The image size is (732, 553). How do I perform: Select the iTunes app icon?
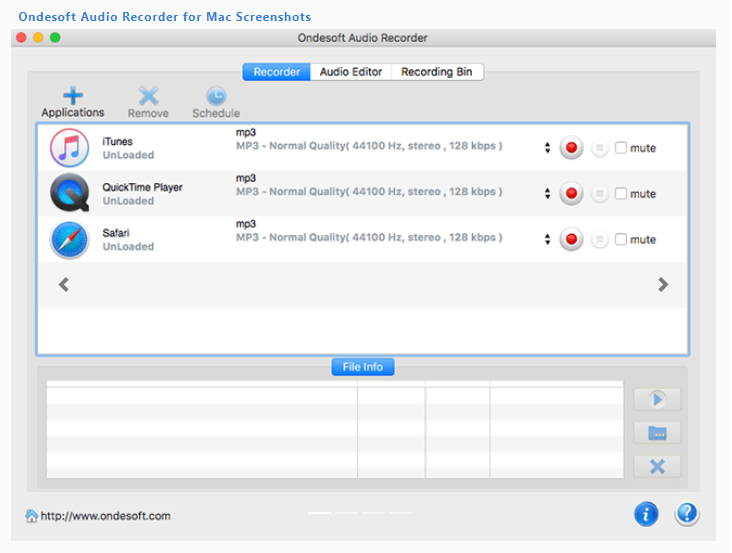pyautogui.click(x=70, y=148)
